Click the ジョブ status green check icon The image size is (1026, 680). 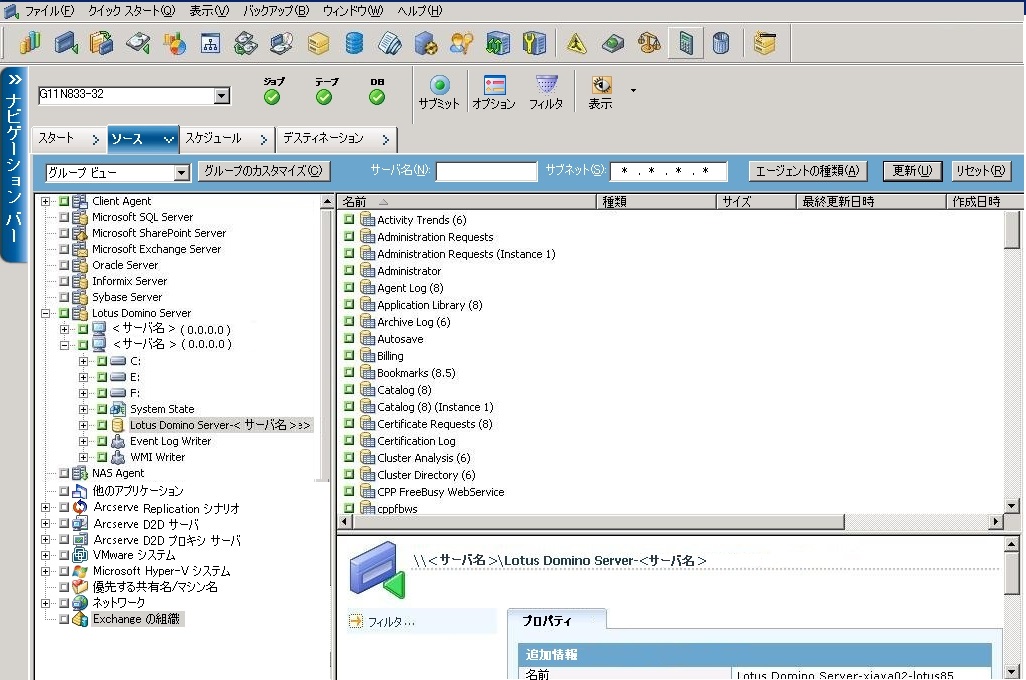[x=272, y=97]
